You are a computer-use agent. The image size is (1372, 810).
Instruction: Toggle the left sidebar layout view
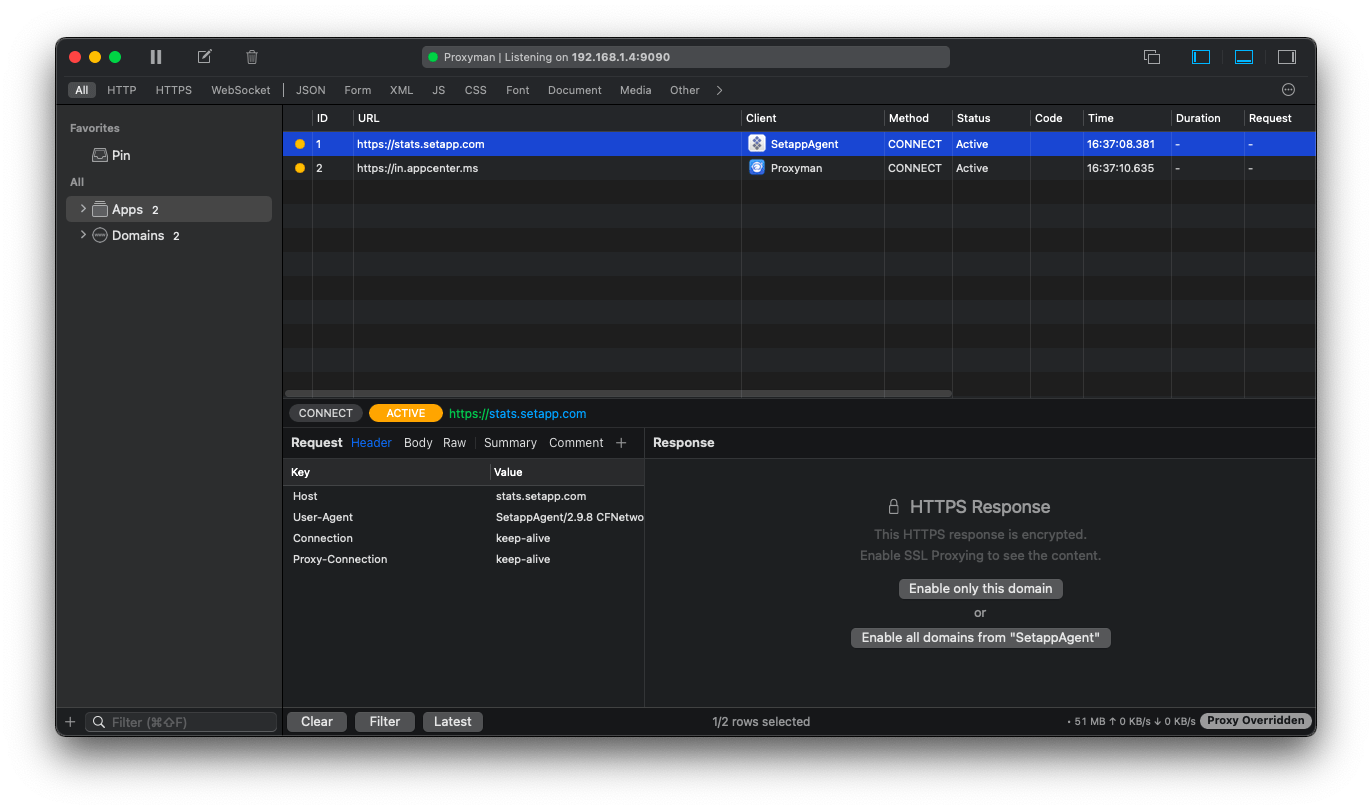pos(1200,57)
